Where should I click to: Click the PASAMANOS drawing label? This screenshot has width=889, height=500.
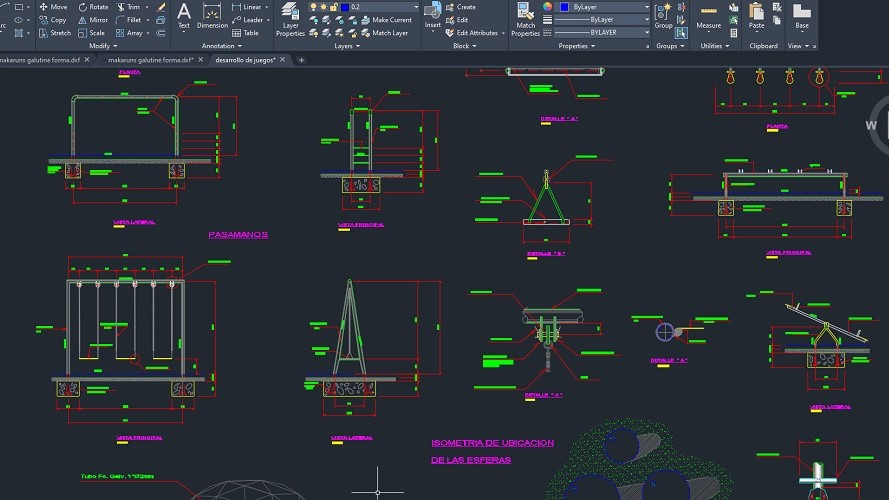tap(238, 235)
